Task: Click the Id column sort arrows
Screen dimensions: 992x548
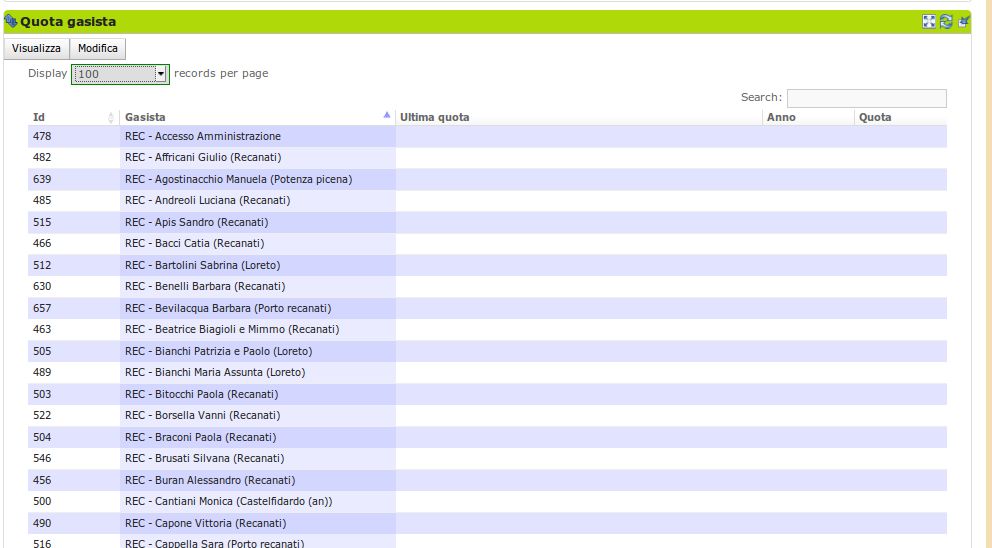Action: coord(111,118)
